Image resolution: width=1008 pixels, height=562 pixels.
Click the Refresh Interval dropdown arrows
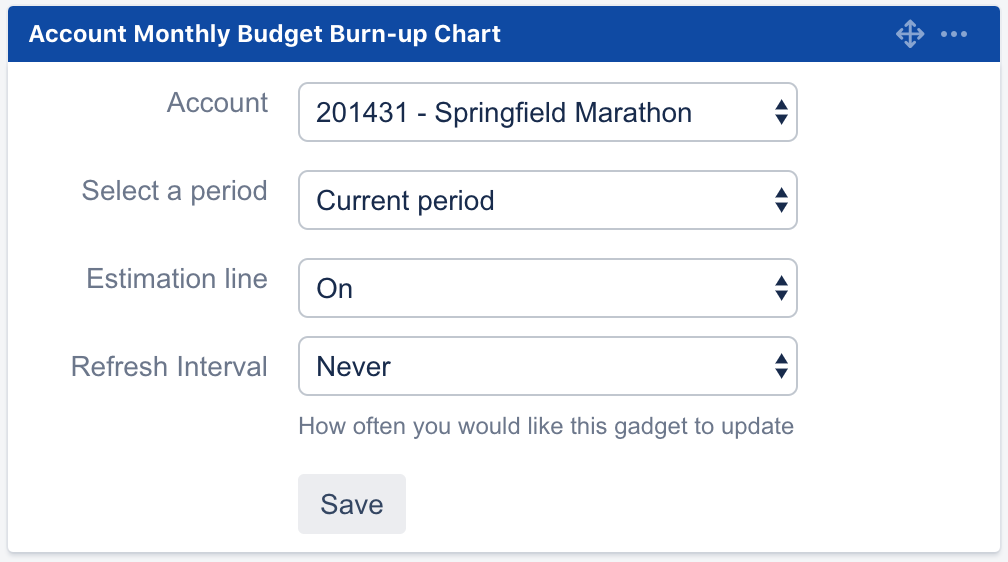click(x=781, y=367)
